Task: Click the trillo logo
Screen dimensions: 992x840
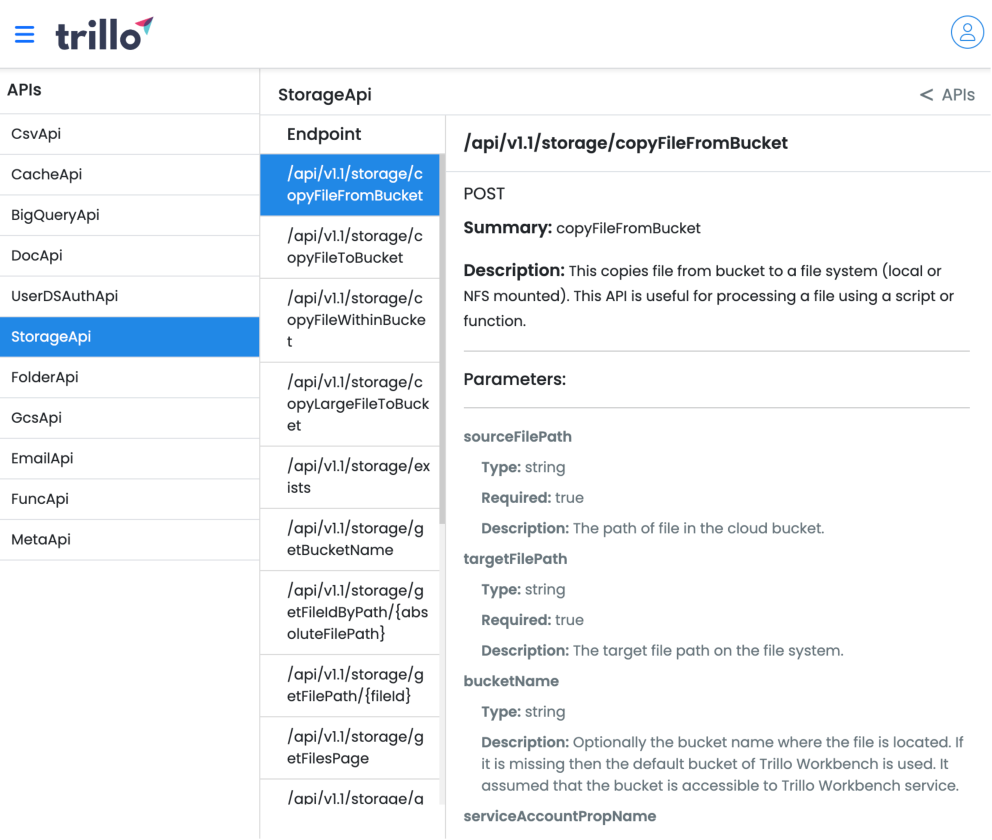Action: 104,34
